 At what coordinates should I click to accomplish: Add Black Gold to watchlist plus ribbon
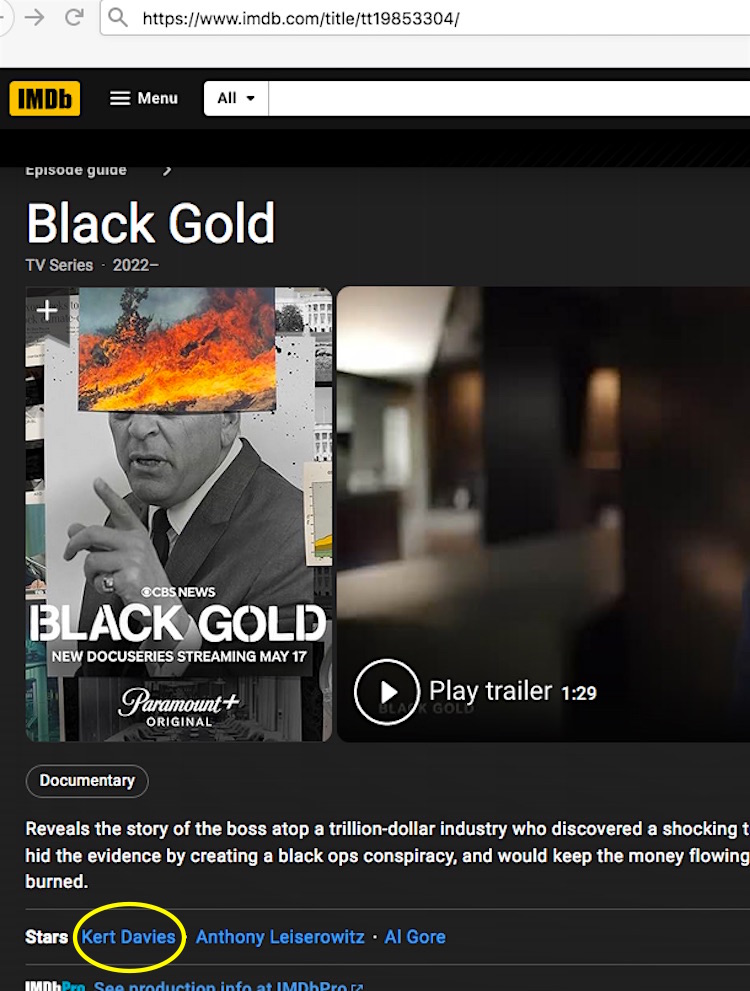[47, 312]
